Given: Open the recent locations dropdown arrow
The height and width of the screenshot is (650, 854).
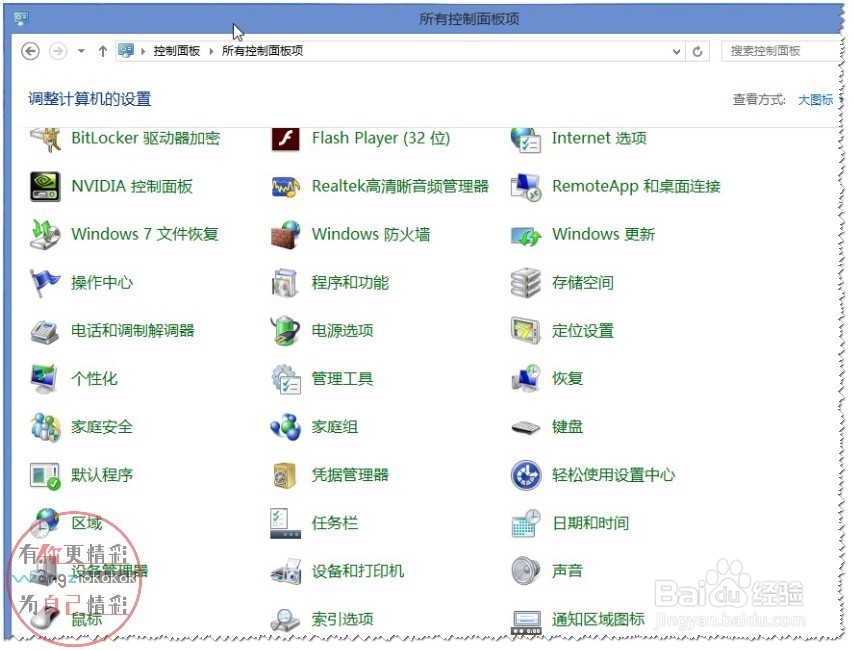Looking at the screenshot, I should click(81, 51).
